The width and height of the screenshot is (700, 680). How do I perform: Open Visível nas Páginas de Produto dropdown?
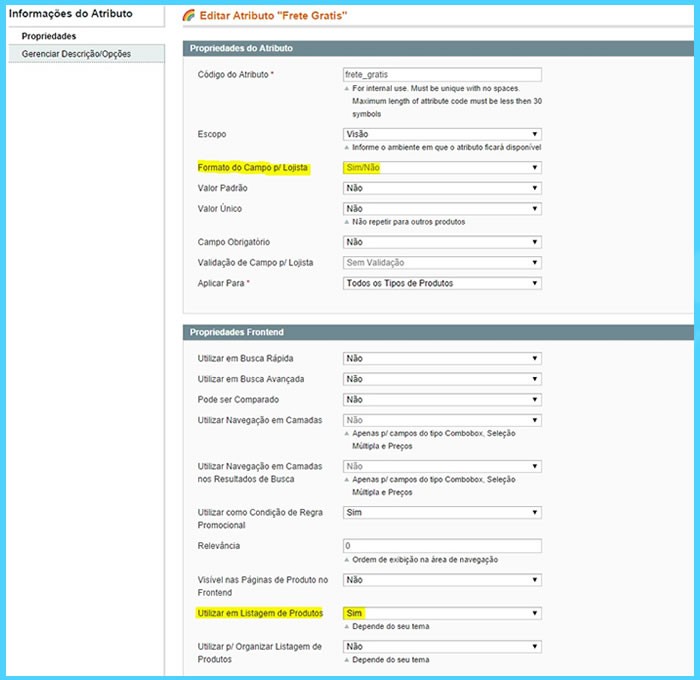click(x=442, y=580)
